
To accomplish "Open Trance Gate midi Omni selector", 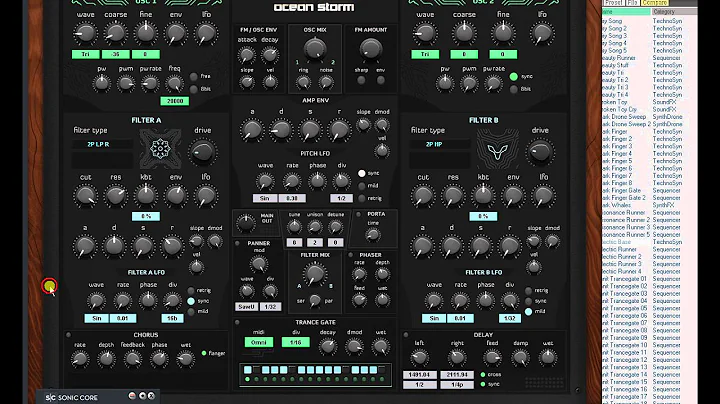I will [x=259, y=342].
